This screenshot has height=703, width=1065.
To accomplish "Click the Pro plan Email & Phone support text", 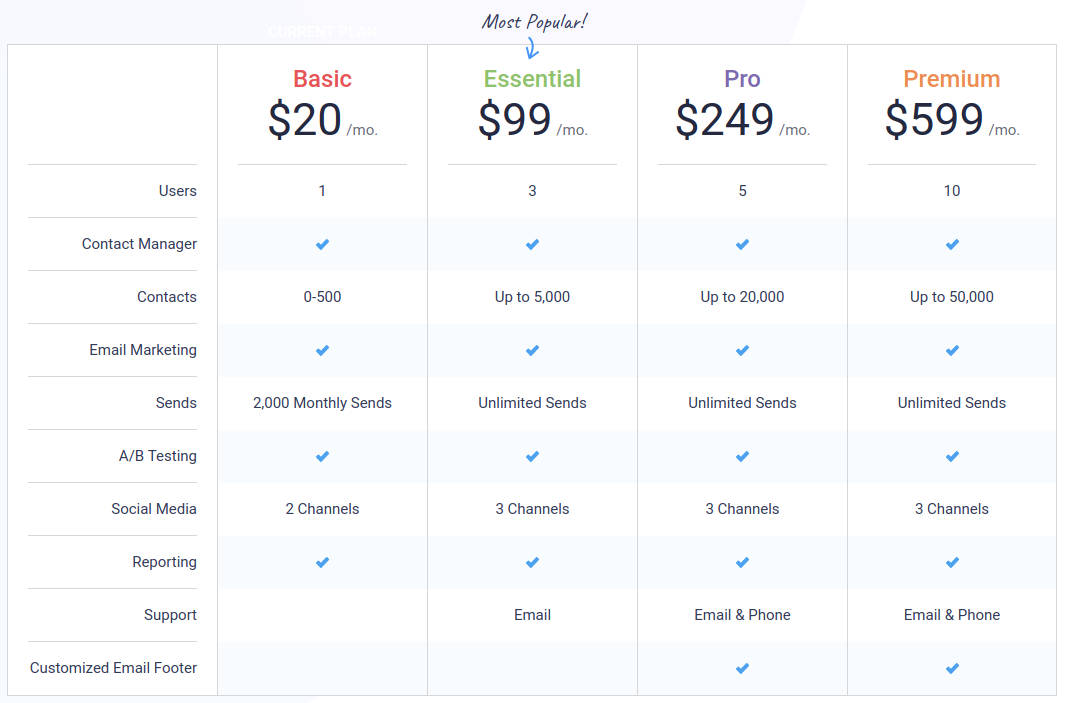I will coord(742,615).
